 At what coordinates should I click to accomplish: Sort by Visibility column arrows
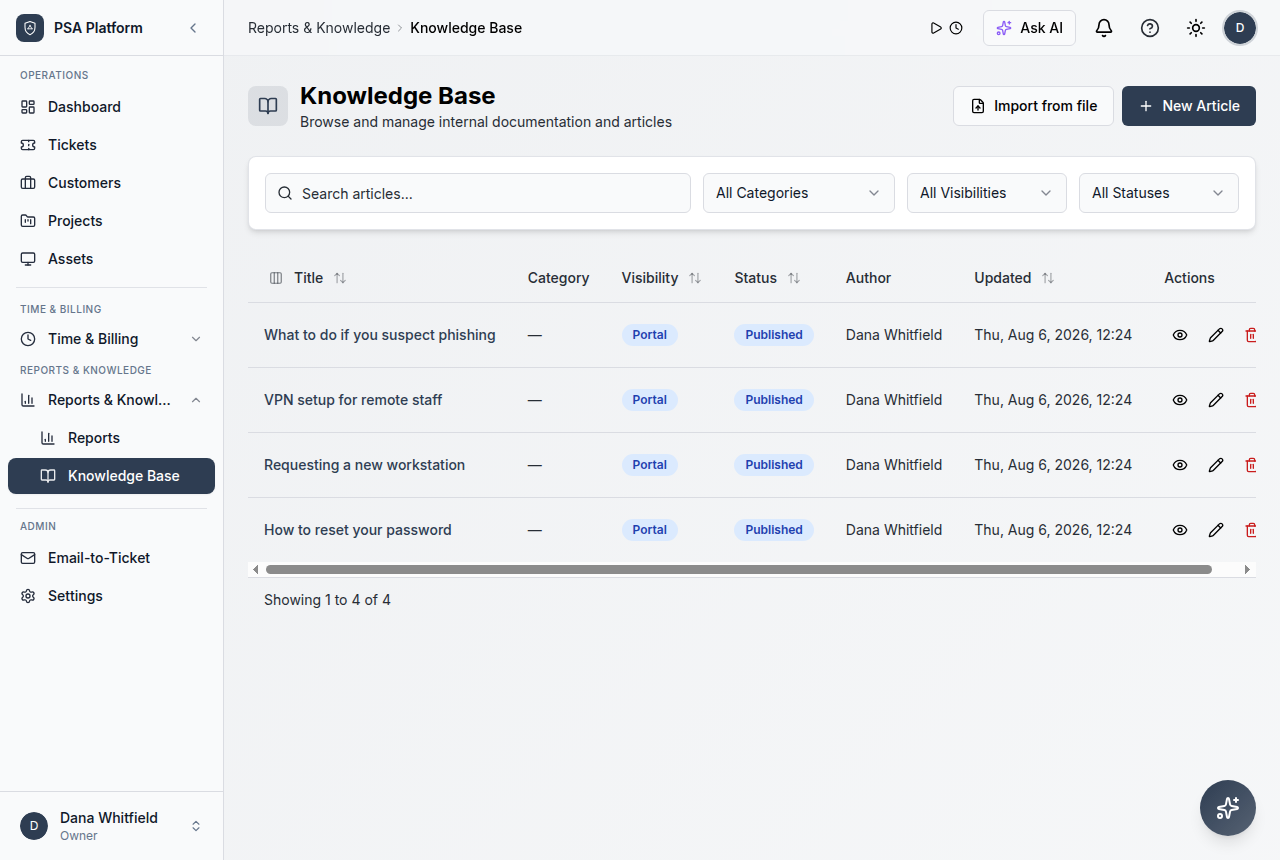click(695, 278)
